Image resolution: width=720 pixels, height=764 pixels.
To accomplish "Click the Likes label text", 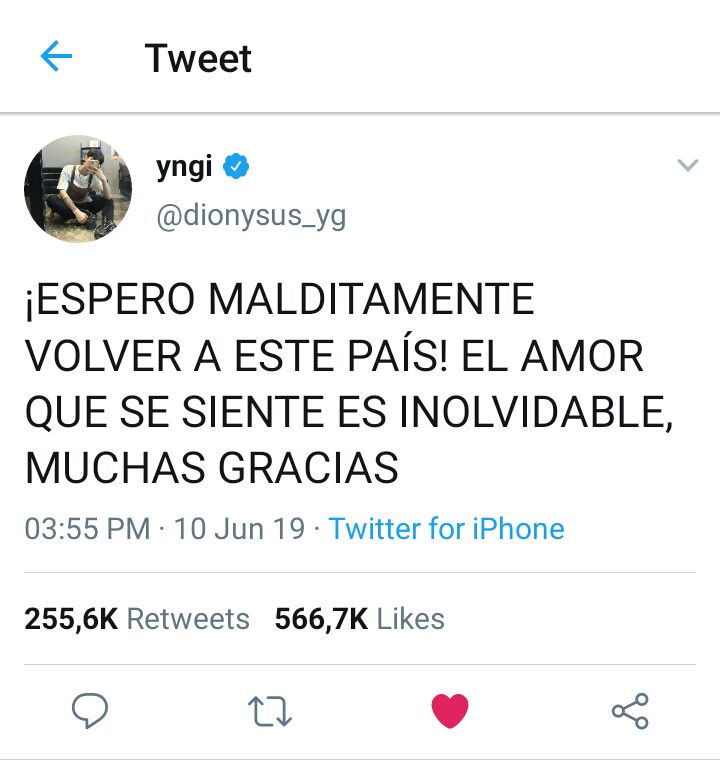I will [411, 619].
